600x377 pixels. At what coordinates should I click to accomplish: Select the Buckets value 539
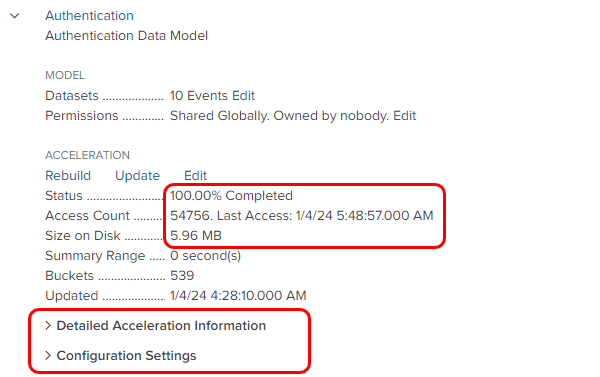coord(182,276)
